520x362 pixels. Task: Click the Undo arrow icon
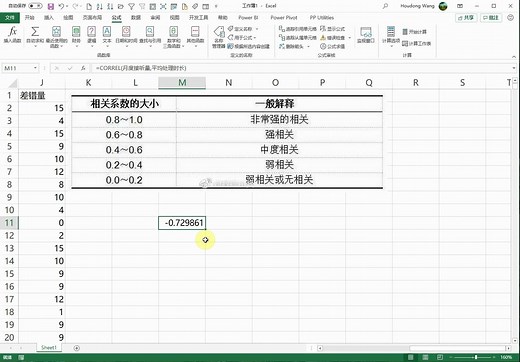[61, 6]
